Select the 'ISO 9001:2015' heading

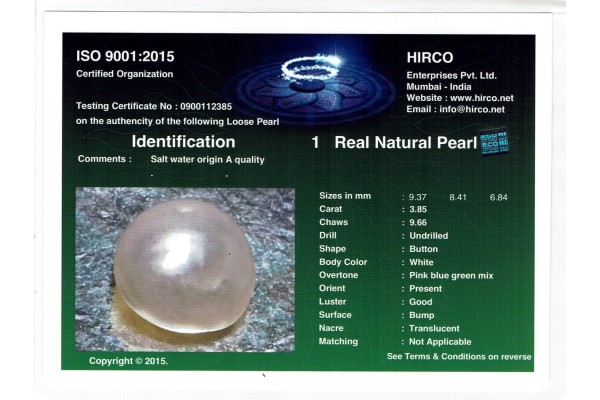pyautogui.click(x=125, y=56)
